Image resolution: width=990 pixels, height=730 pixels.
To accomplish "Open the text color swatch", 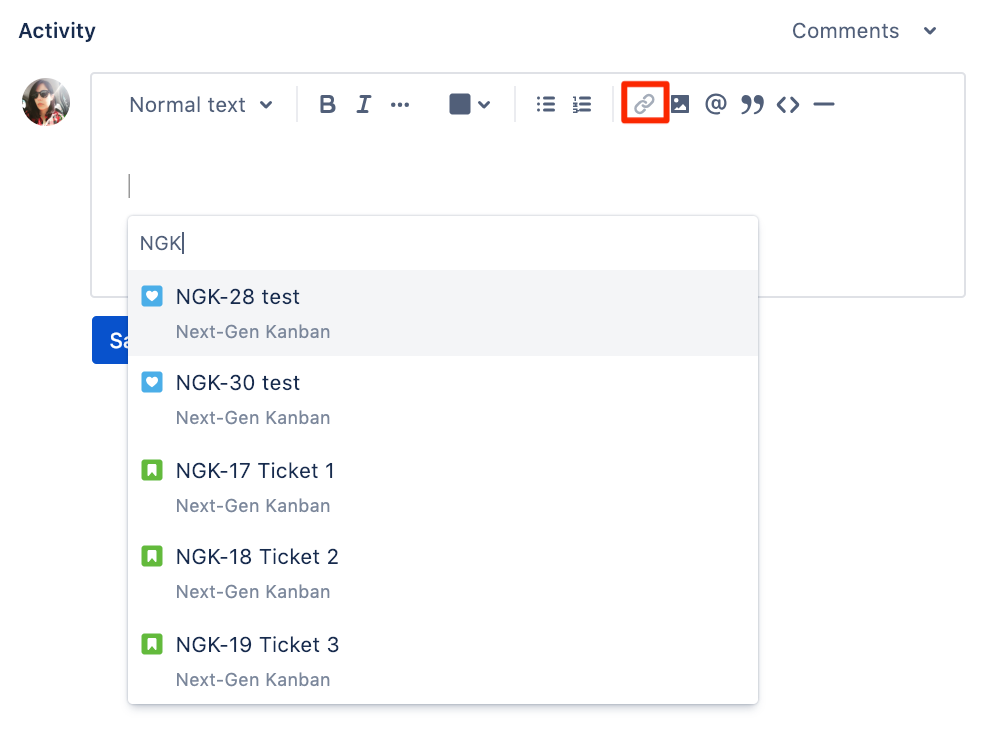I will point(459,103).
